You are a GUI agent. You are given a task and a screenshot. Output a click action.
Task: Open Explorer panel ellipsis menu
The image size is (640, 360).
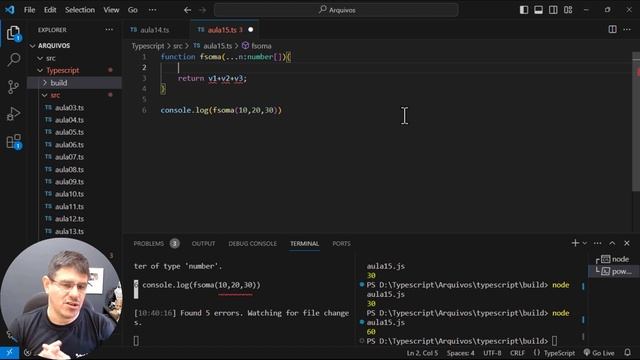coord(109,29)
